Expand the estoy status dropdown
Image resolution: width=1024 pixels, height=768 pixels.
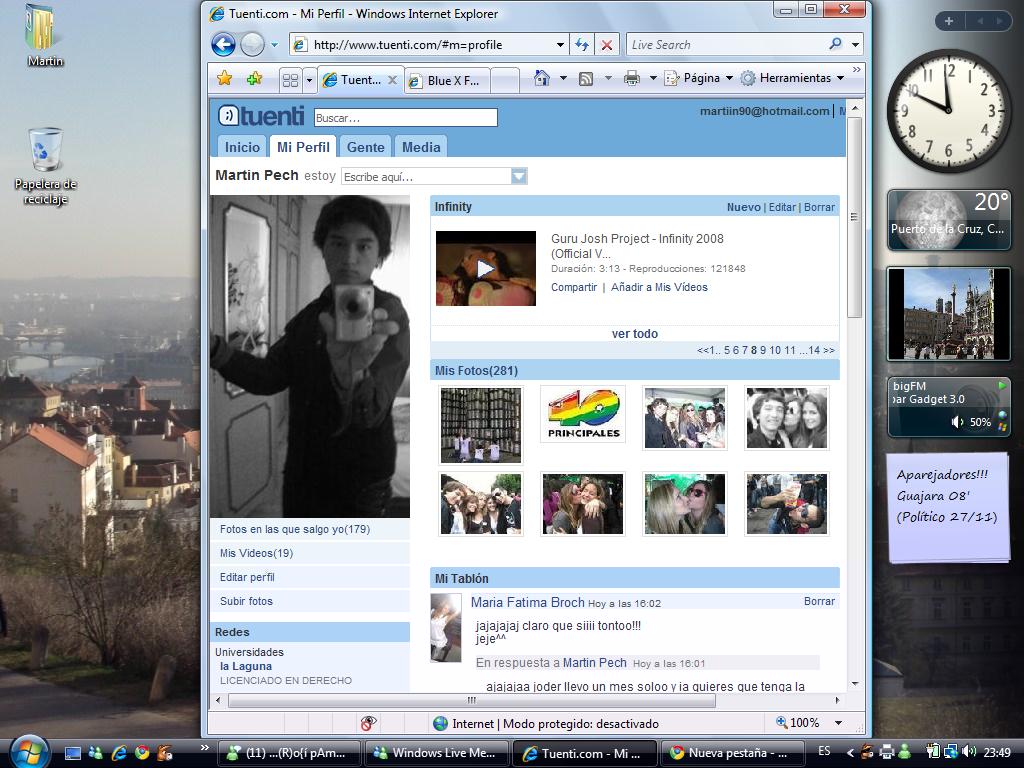pos(518,176)
